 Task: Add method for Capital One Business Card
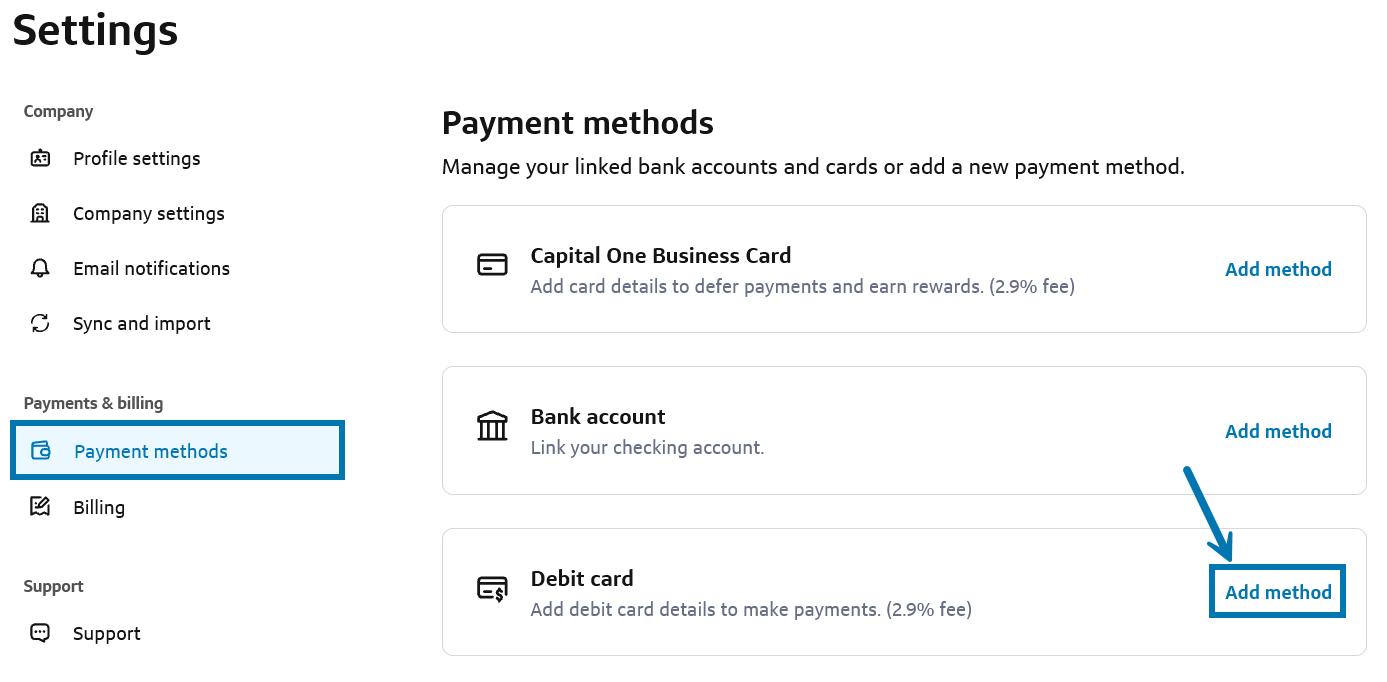pos(1278,269)
